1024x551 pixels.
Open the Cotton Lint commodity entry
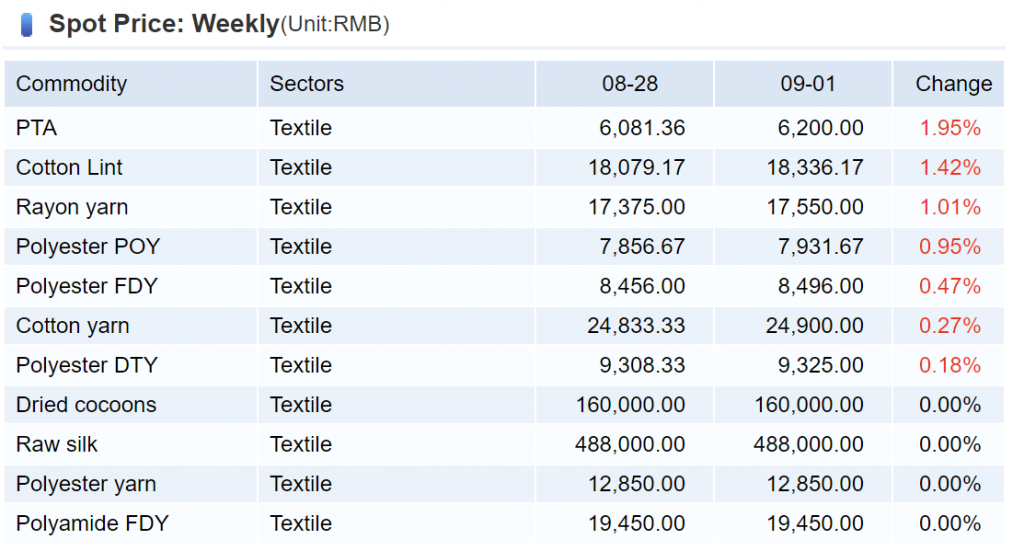click(x=69, y=168)
